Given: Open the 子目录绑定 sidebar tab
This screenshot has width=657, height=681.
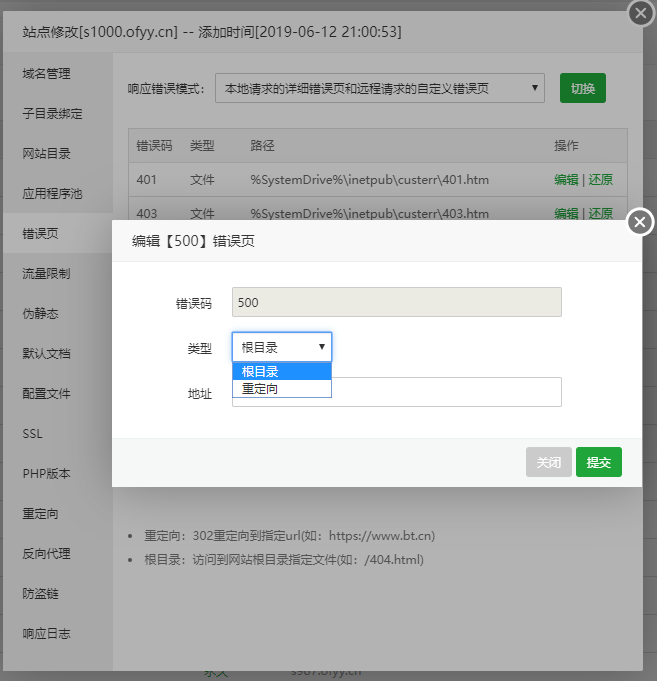Looking at the screenshot, I should 58,113.
